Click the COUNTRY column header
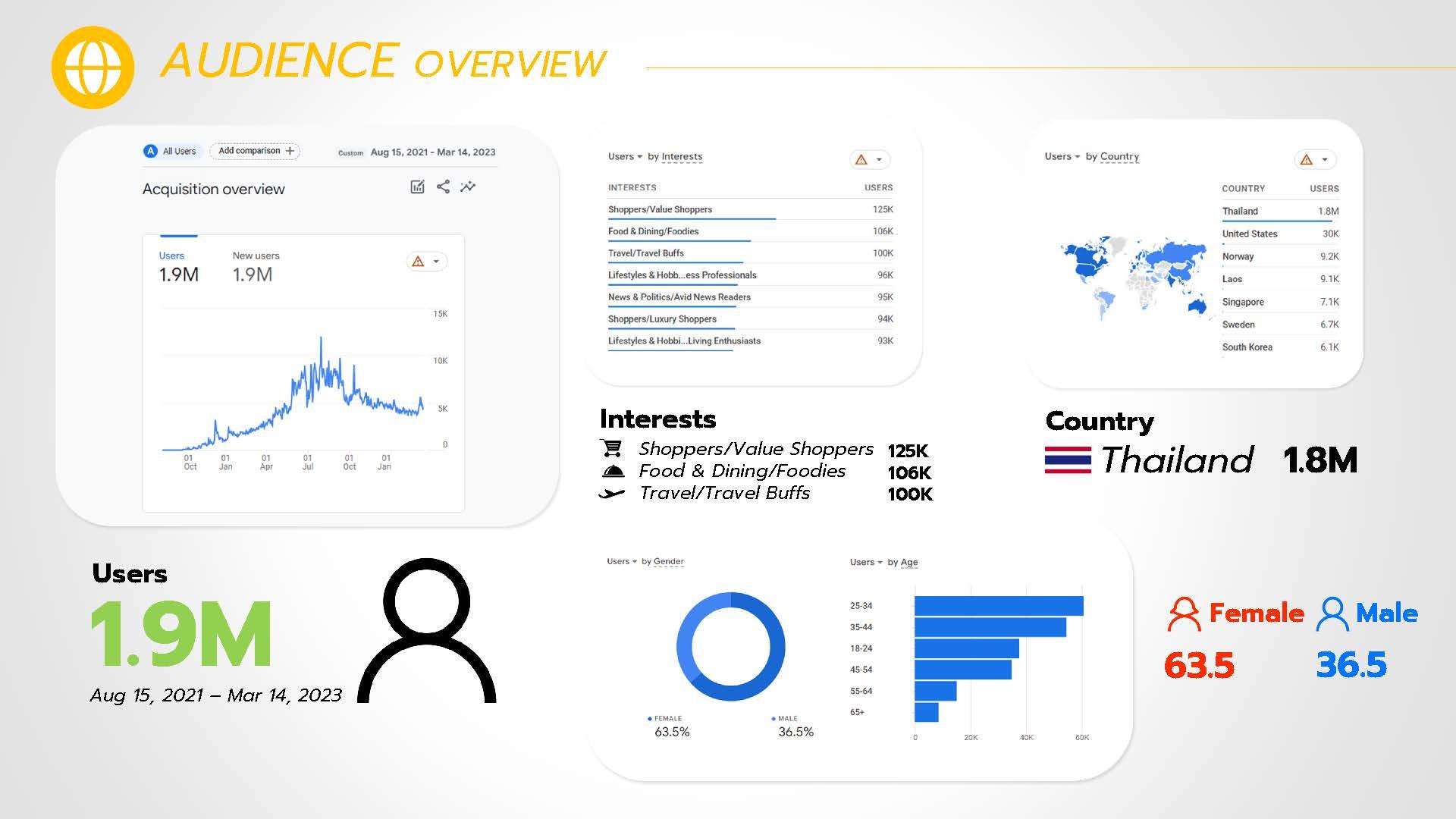This screenshot has width=1456, height=819. tap(1243, 188)
